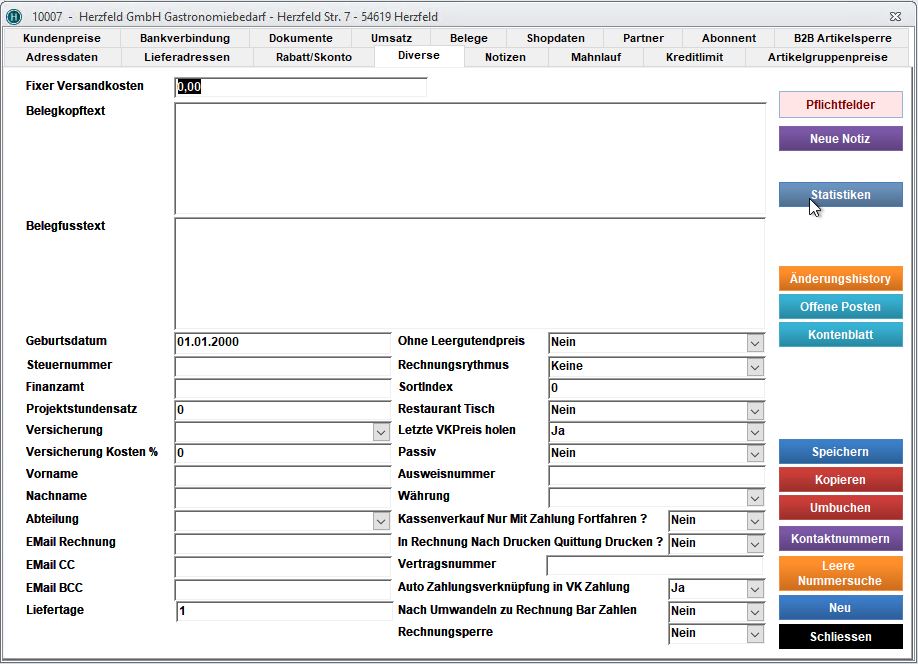Switch to the Adressdaten tab

[62, 57]
